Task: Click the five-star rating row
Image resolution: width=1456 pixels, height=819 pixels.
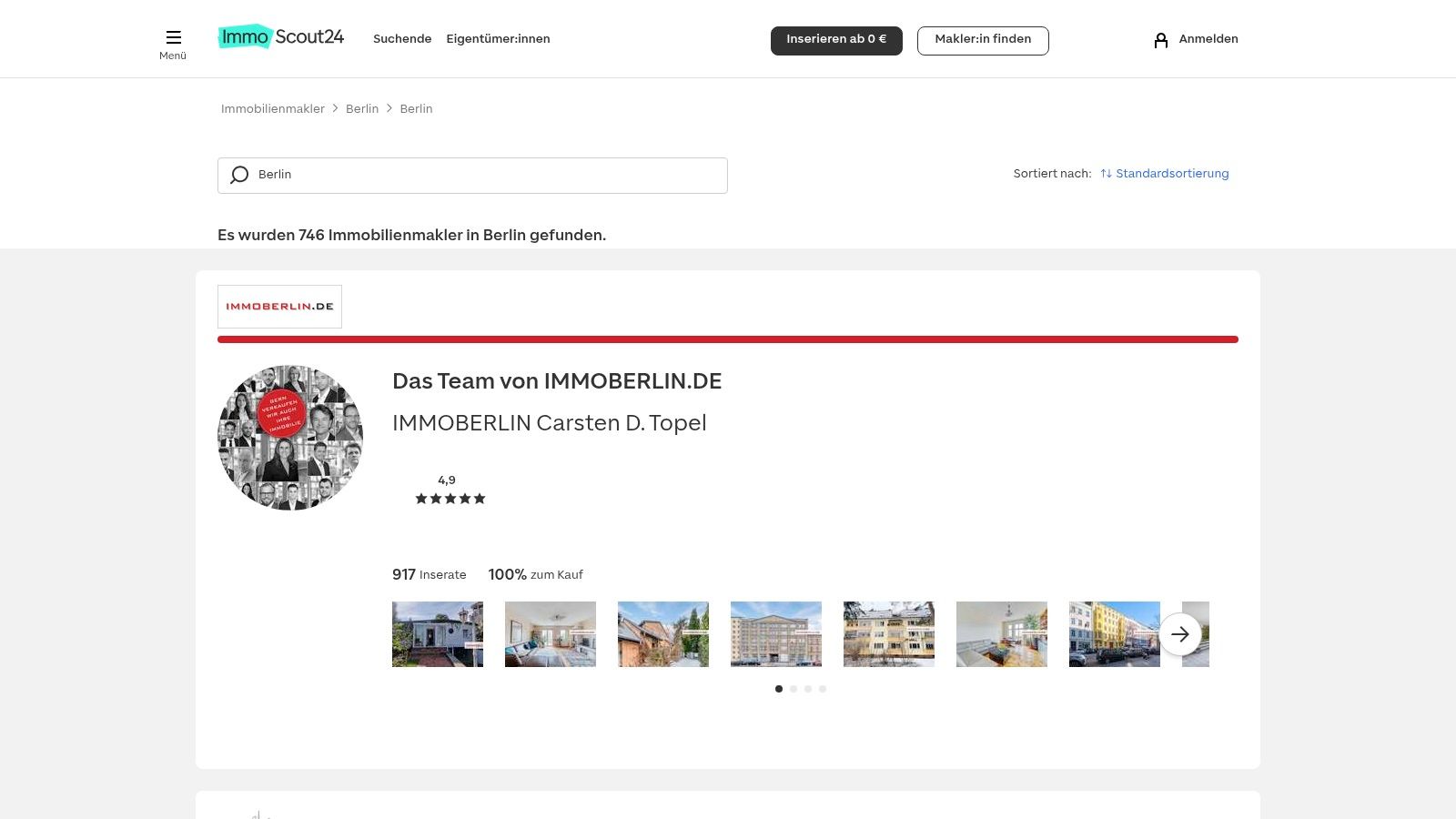Action: 450,499
